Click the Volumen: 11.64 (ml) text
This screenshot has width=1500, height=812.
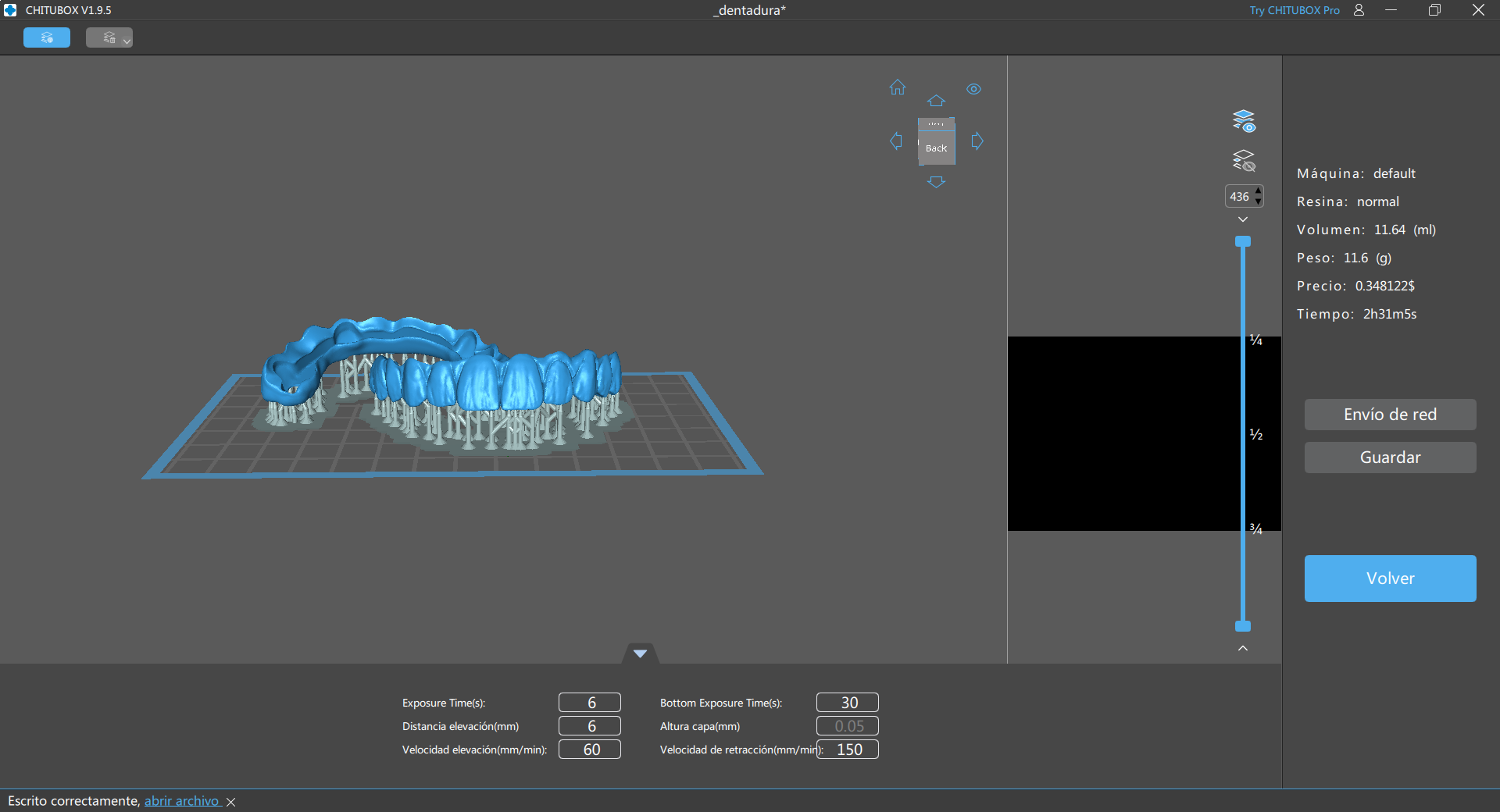click(x=1366, y=230)
